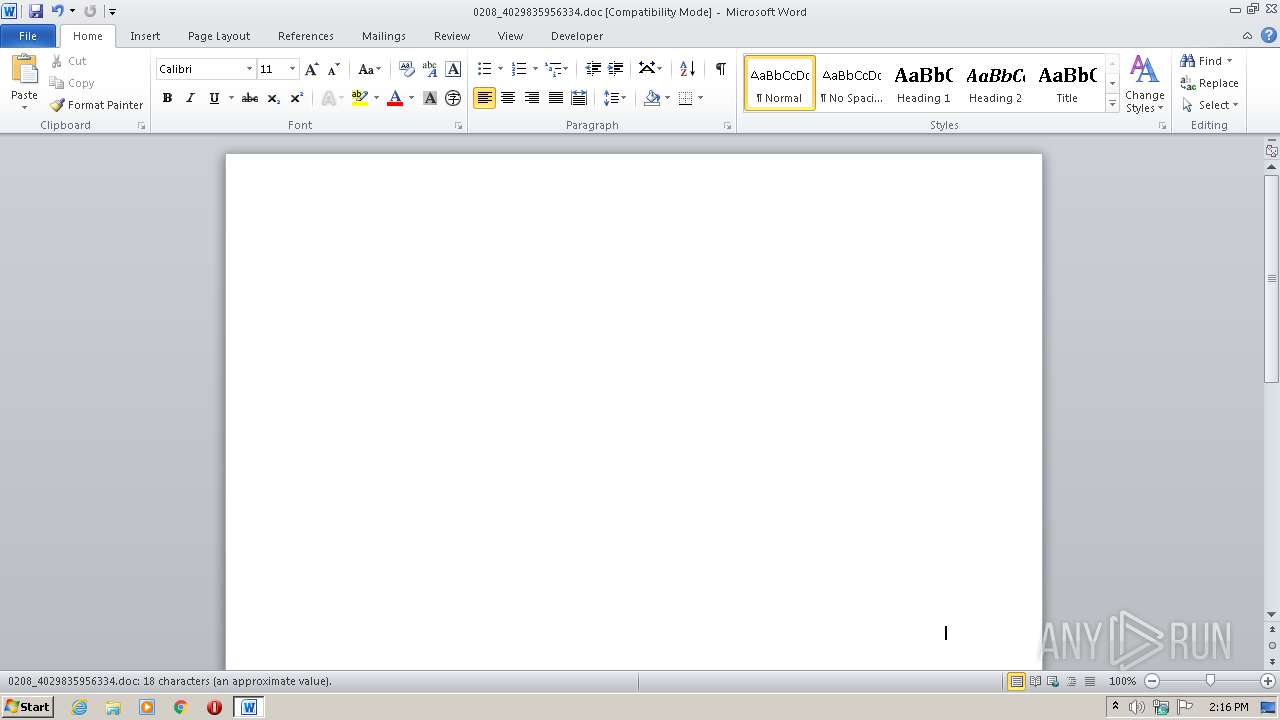
Task: Switch to the Insert tab
Action: click(145, 36)
